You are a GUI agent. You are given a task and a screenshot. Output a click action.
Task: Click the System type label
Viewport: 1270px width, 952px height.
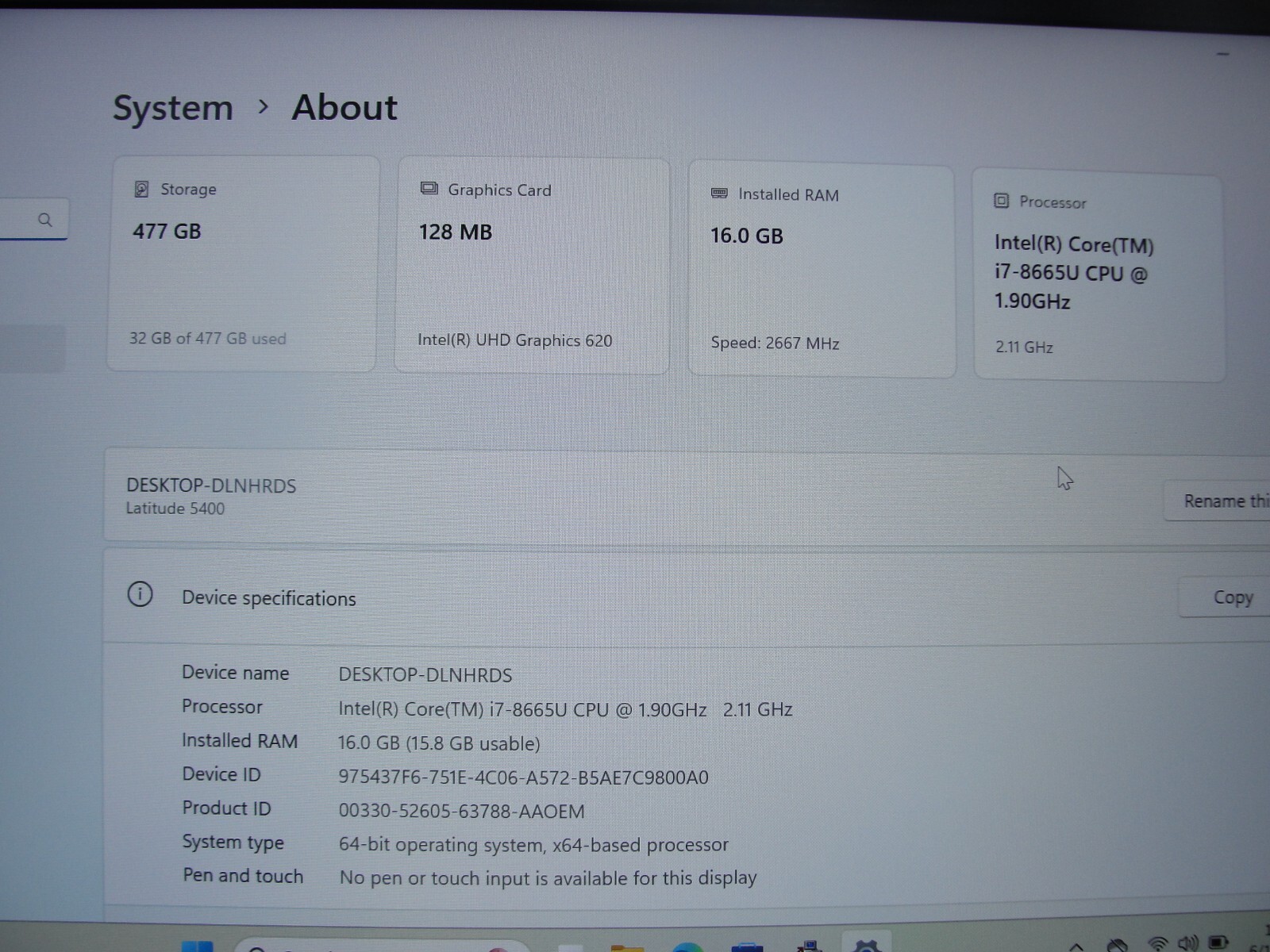tap(233, 843)
